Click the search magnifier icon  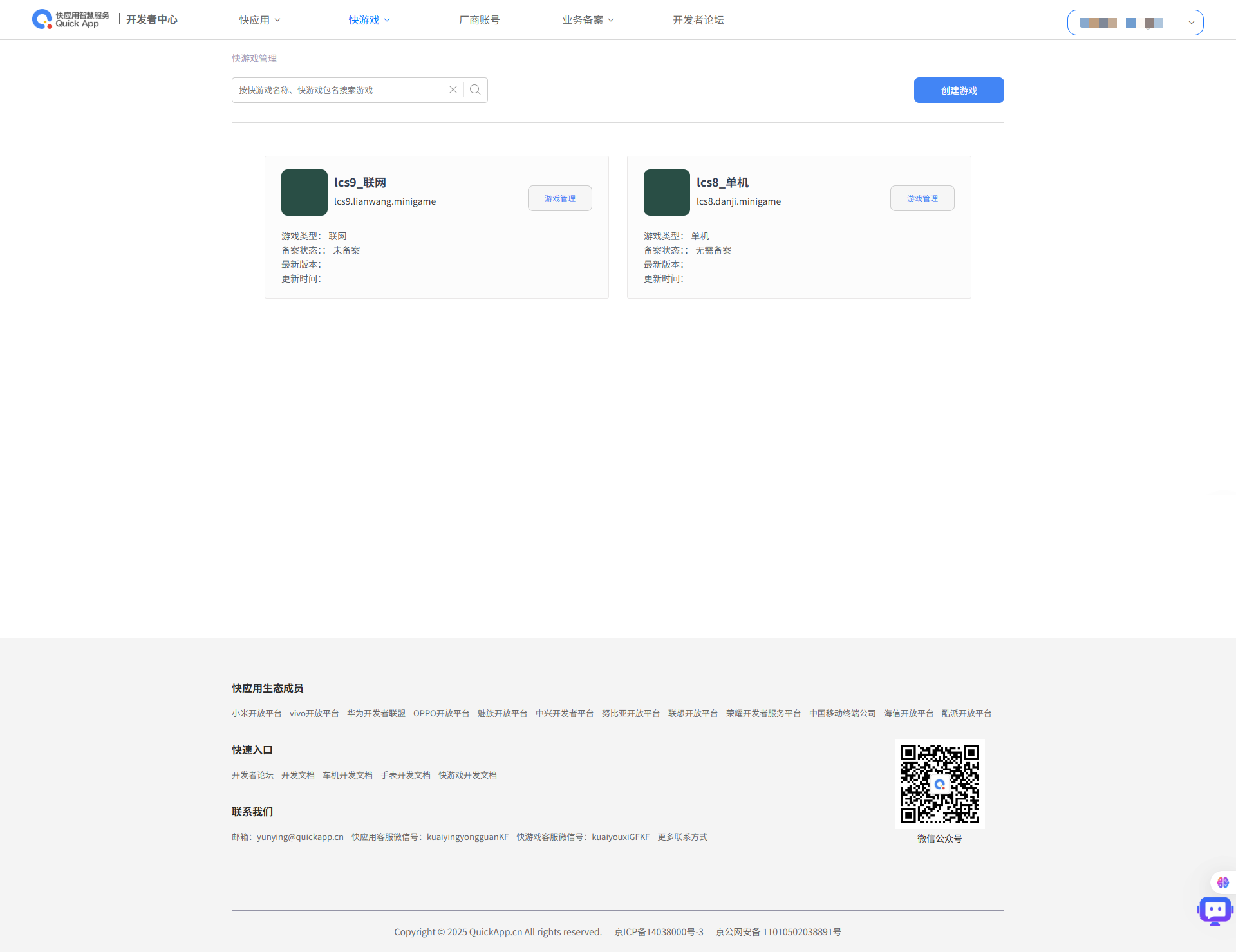coord(475,90)
